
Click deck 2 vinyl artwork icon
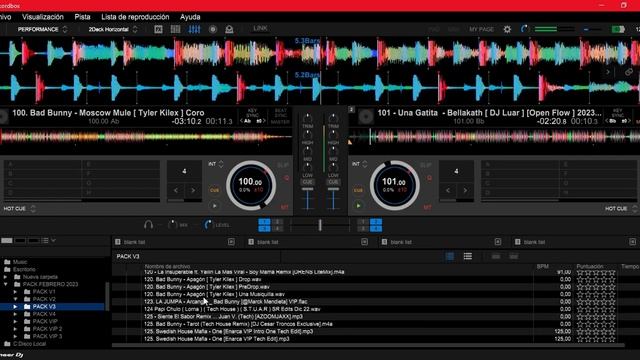tap(366, 117)
